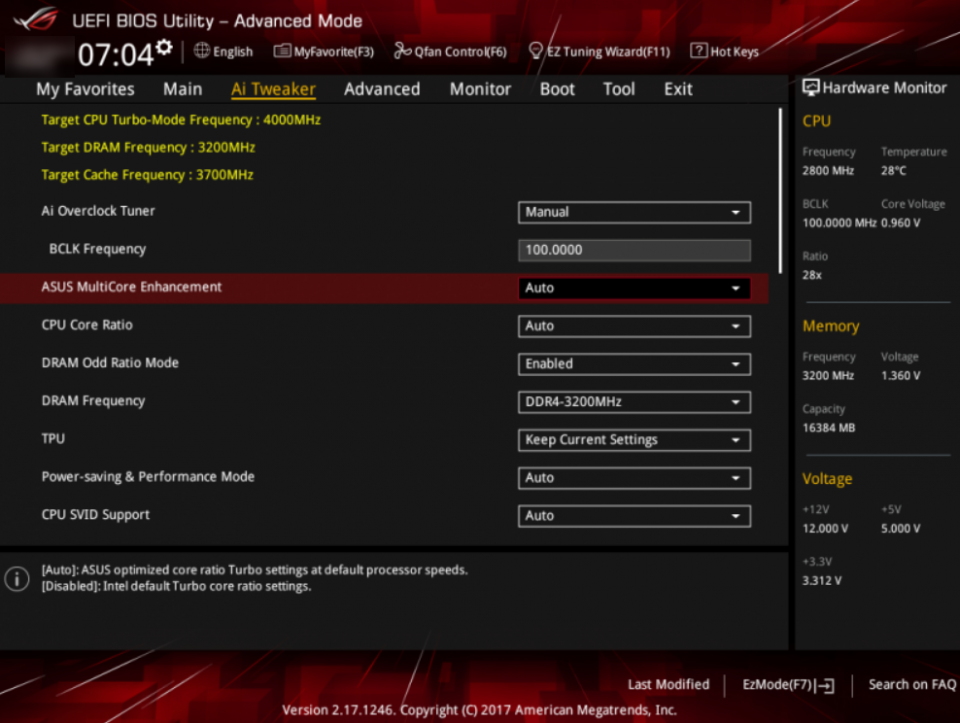Go to the Boot tab
960x723 pixels.
pyautogui.click(x=557, y=89)
